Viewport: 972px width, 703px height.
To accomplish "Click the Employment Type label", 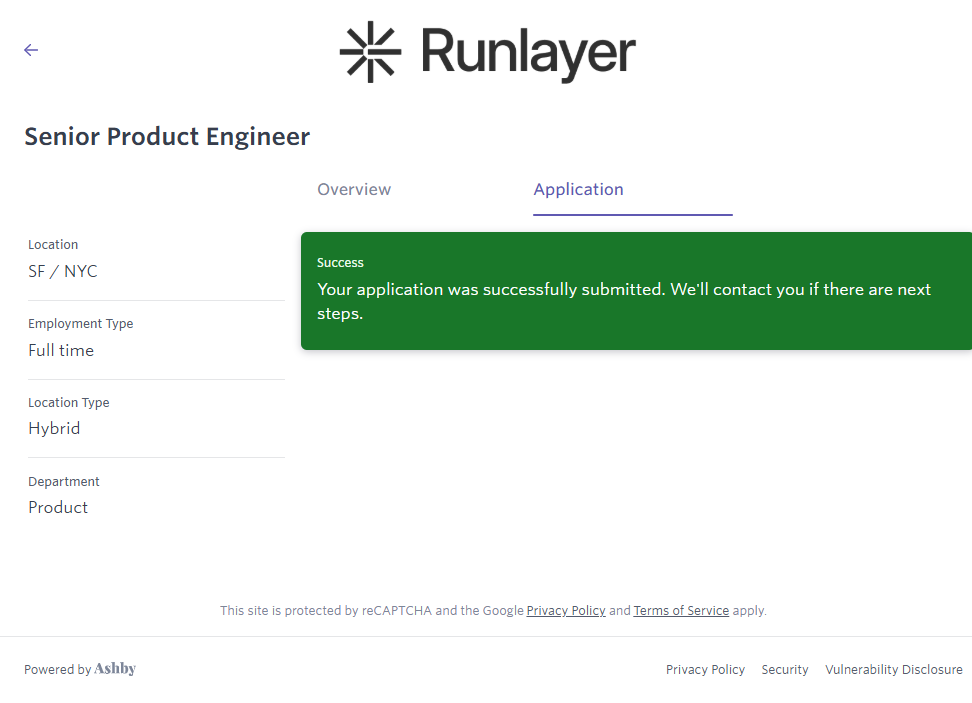I will (x=80, y=324).
